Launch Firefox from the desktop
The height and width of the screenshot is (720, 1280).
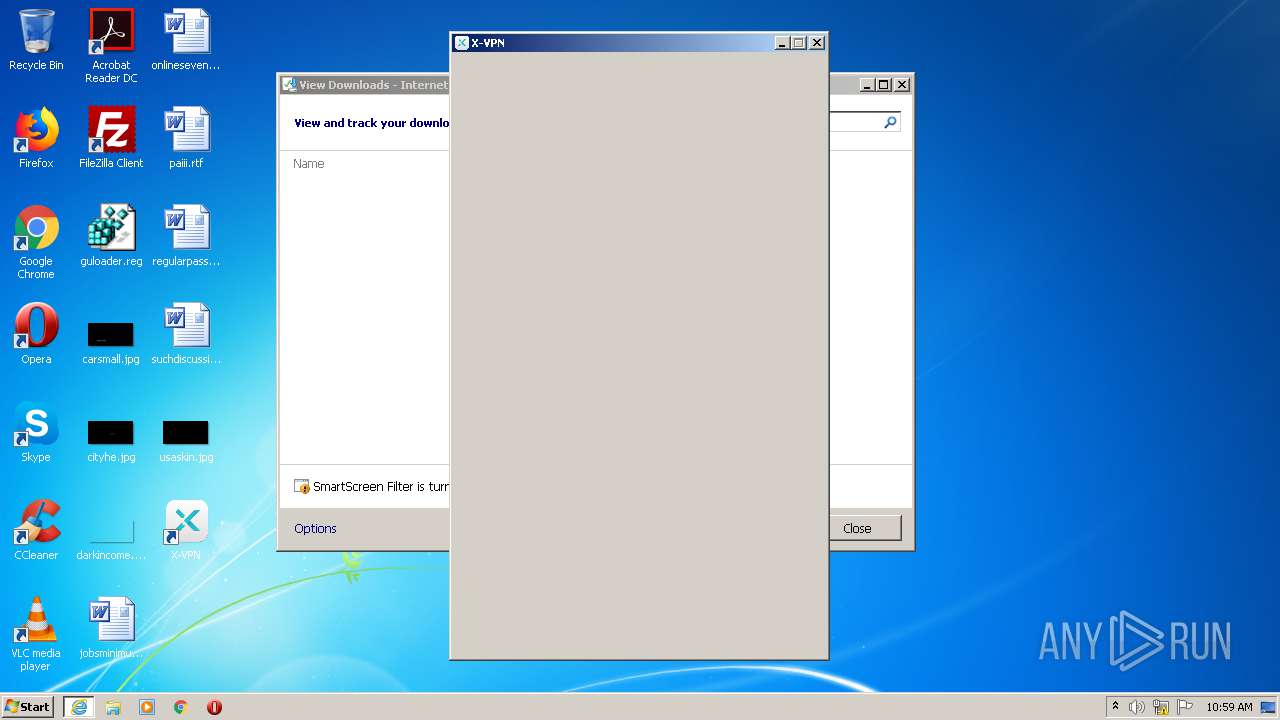click(36, 138)
